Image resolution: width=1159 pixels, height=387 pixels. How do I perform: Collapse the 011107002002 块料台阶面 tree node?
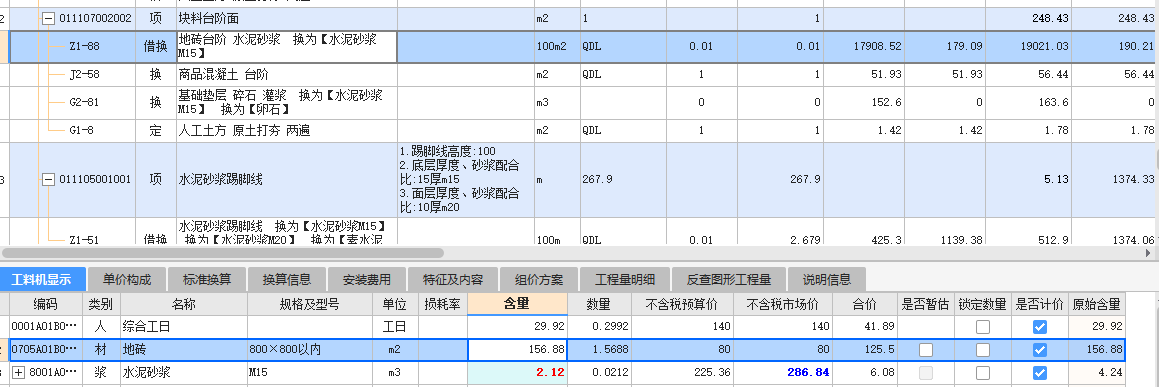pyautogui.click(x=49, y=18)
